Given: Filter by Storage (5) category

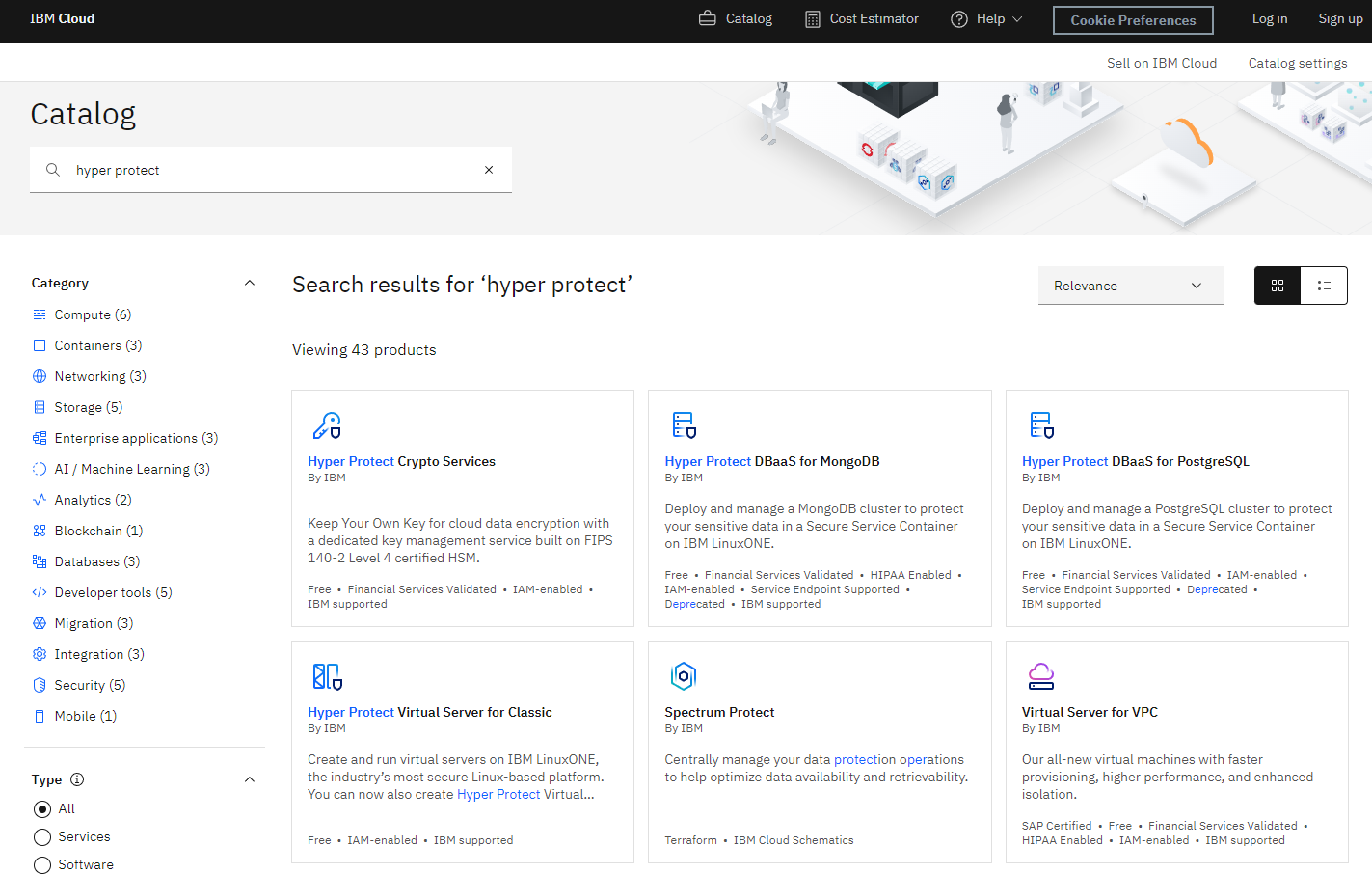Looking at the screenshot, I should click(89, 407).
